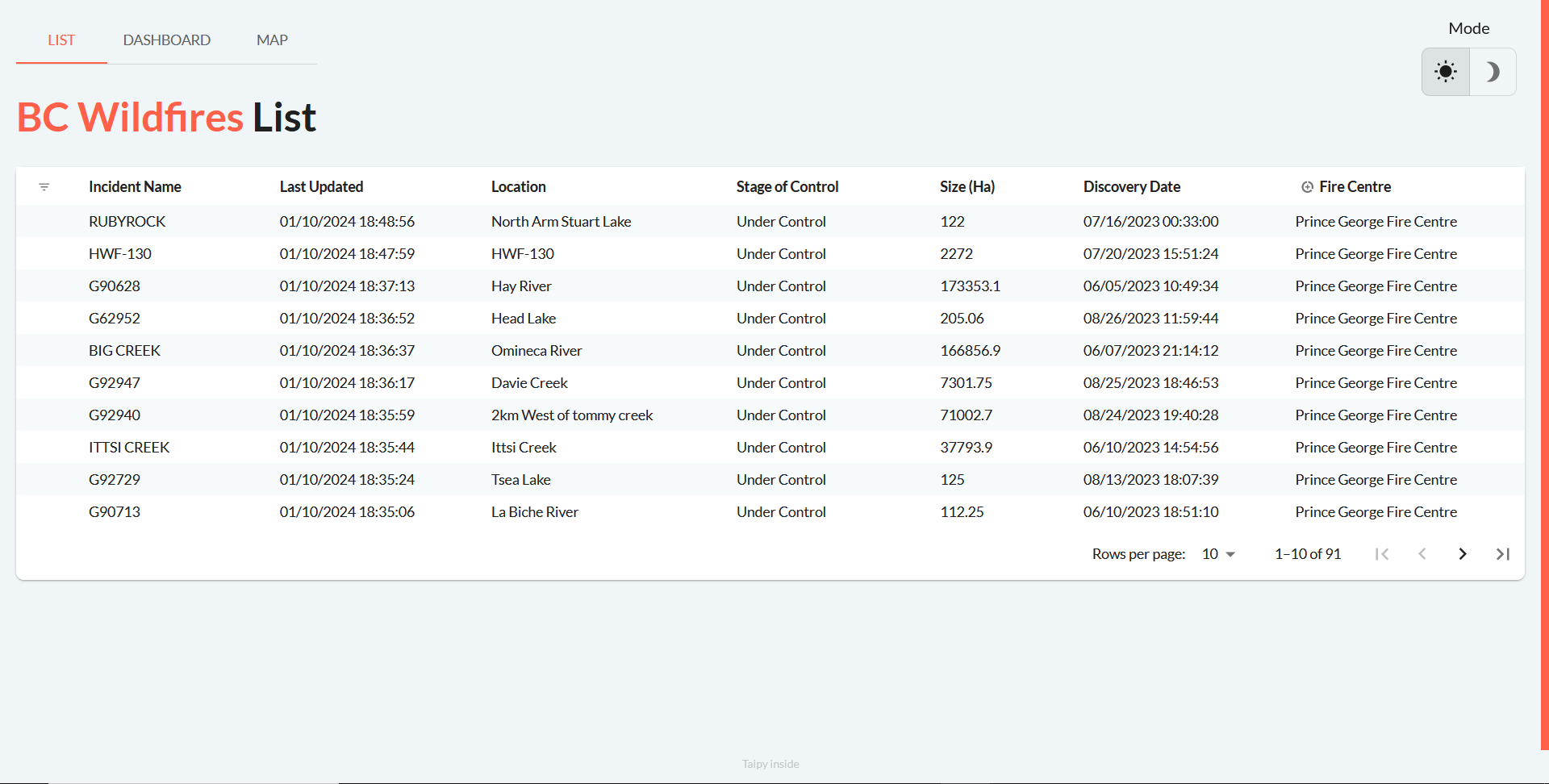Click the 71002.7 size value
Viewport: 1549px width, 784px height.
click(x=967, y=415)
